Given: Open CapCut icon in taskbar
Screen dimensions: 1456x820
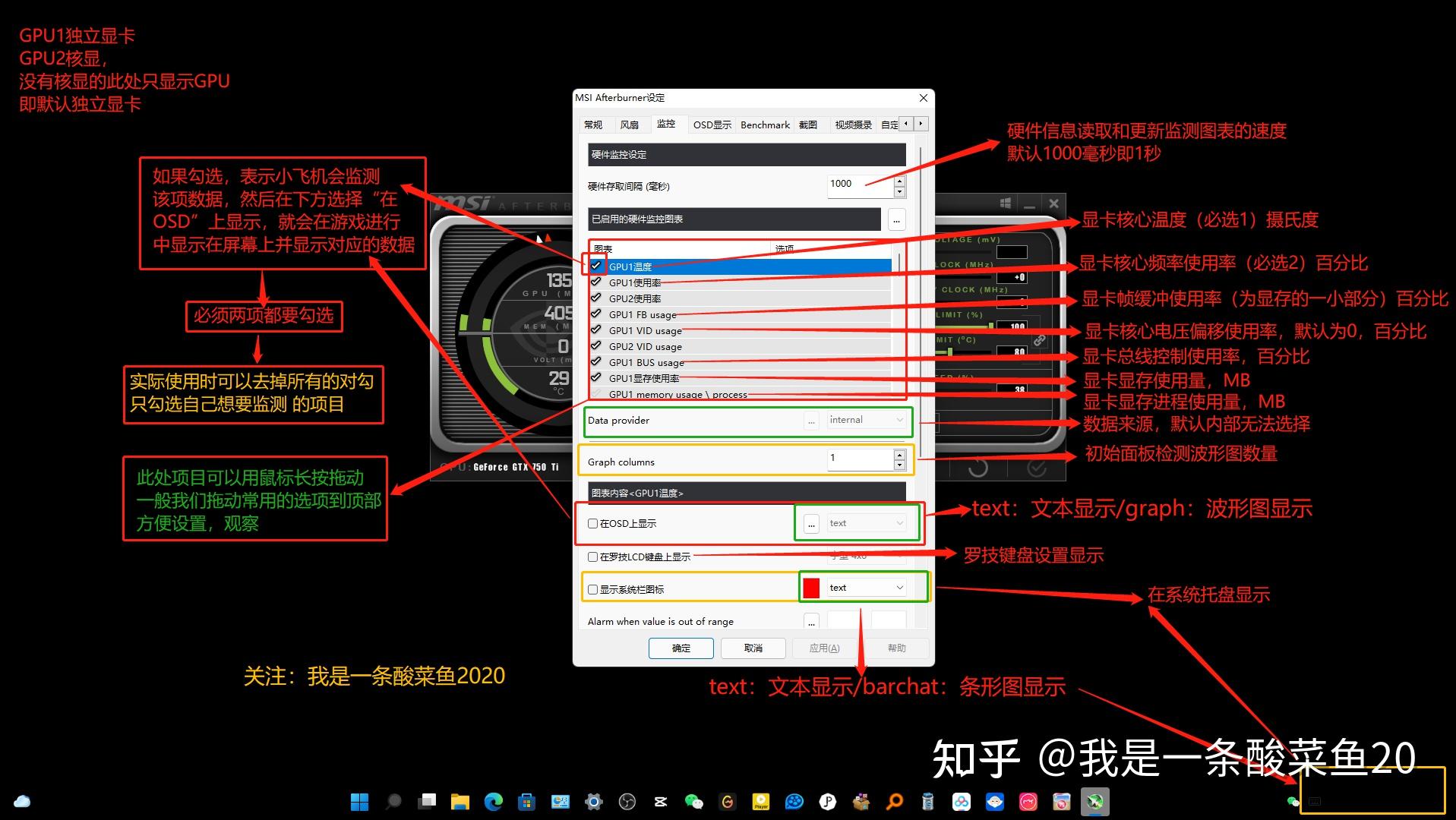Looking at the screenshot, I should [660, 802].
